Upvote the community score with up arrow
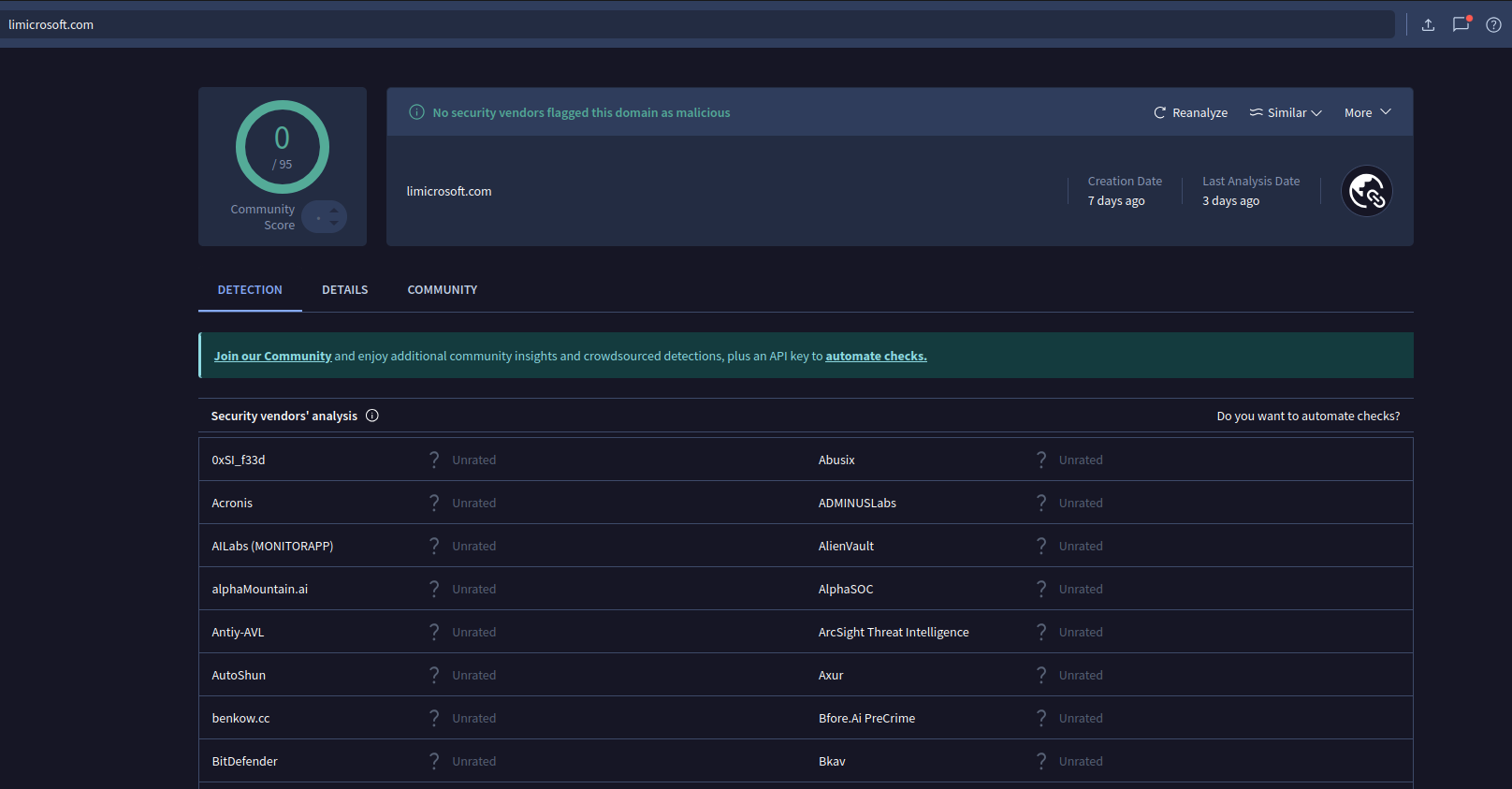The width and height of the screenshot is (1512, 789). point(334,211)
